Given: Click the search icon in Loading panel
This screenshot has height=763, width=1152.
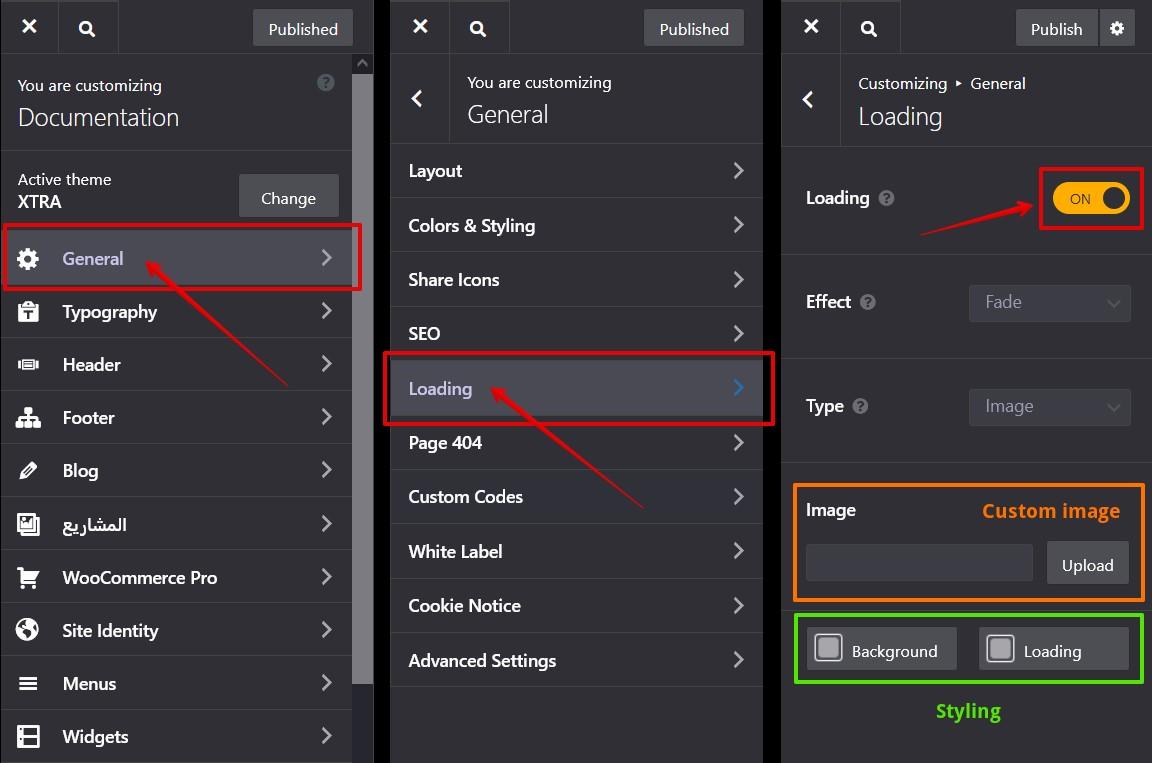Looking at the screenshot, I should click(869, 29).
